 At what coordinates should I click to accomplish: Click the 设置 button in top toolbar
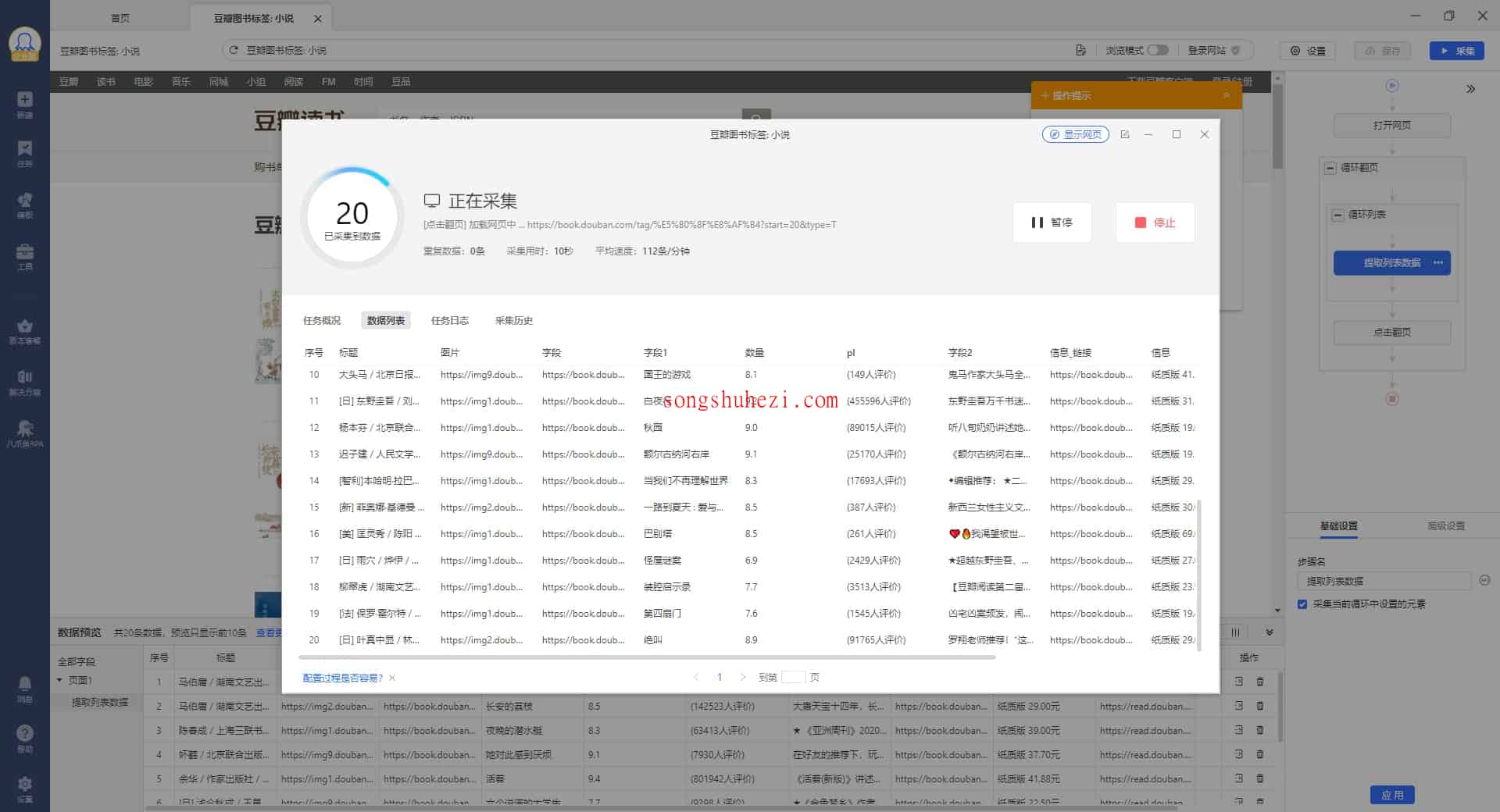1308,51
